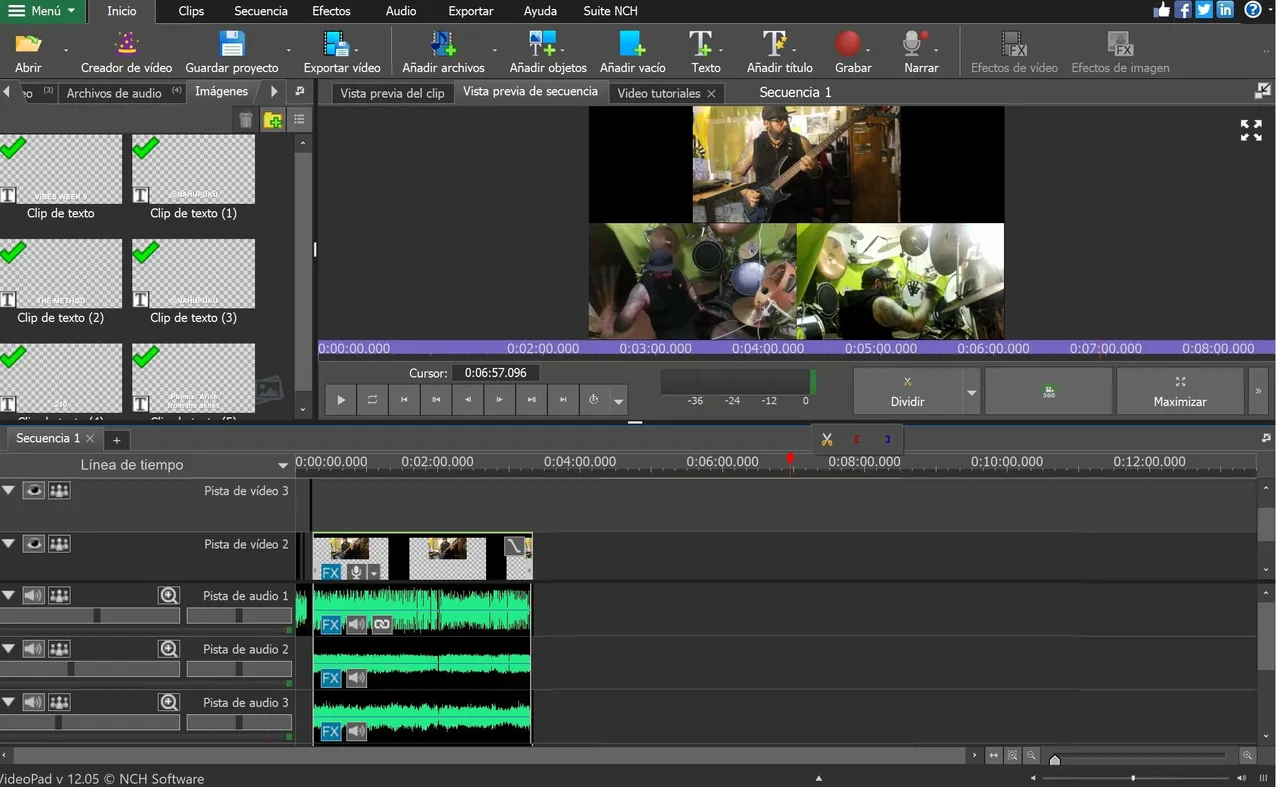Mute the clip speaker on the Pista de audio 3 clip

click(356, 732)
